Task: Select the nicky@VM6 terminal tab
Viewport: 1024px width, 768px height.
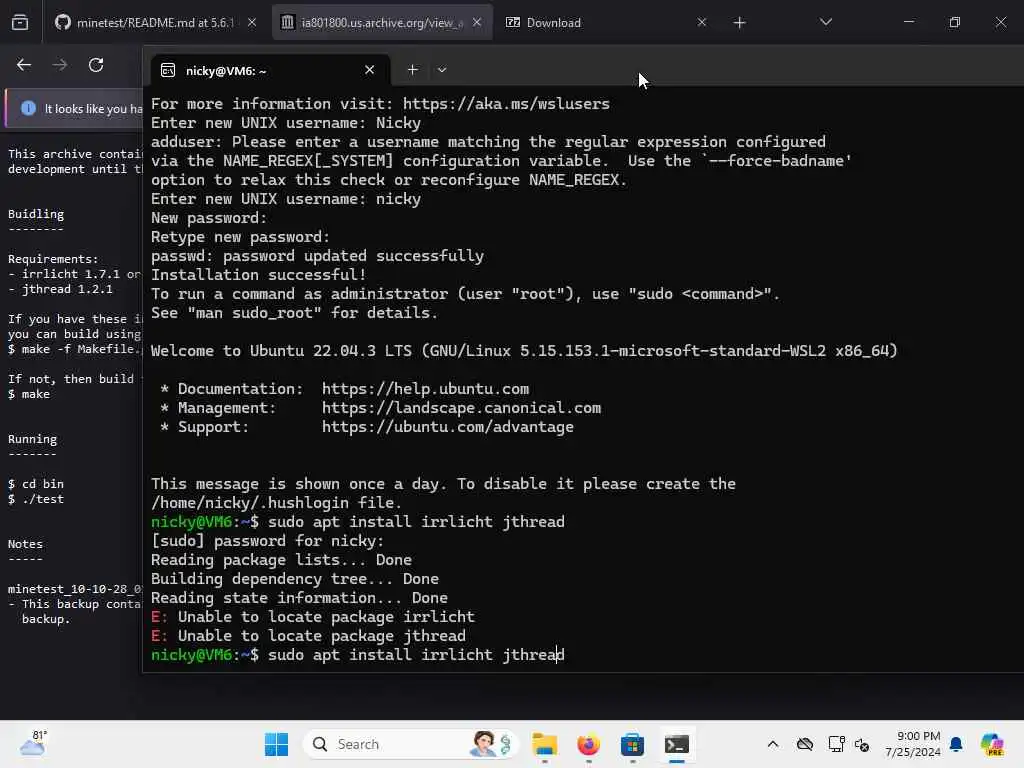Action: tap(270, 71)
